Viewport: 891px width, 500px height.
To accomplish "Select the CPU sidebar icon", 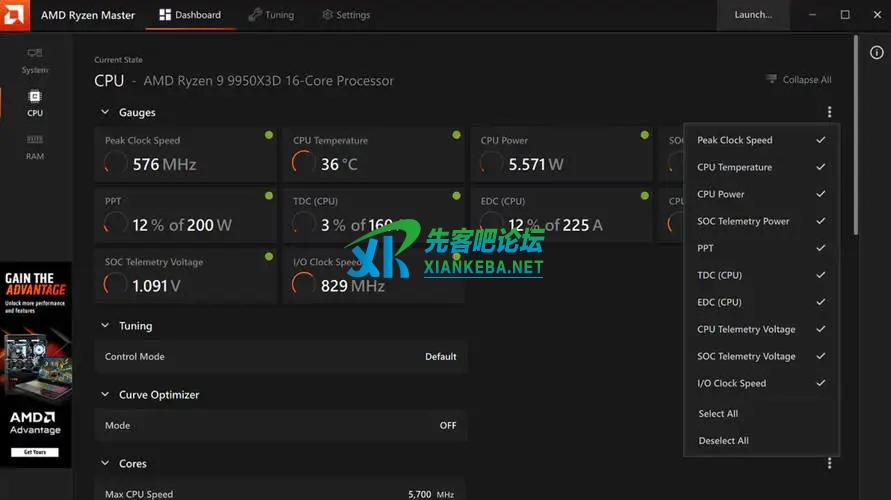I will point(35,102).
